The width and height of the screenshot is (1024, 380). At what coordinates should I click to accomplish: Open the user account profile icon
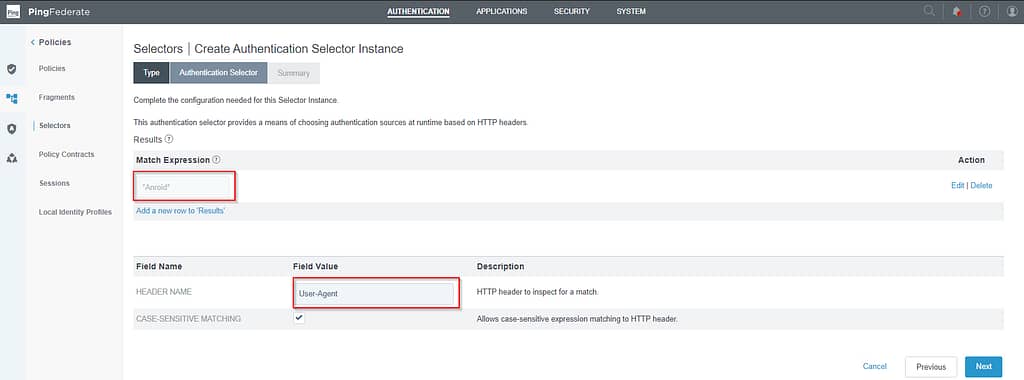[1012, 12]
